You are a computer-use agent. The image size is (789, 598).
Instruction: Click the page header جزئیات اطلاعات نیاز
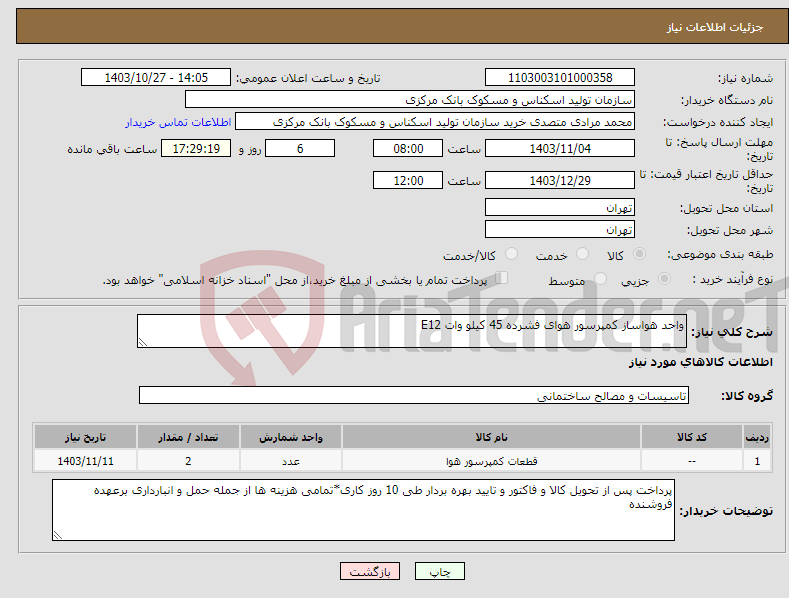click(x=715, y=27)
